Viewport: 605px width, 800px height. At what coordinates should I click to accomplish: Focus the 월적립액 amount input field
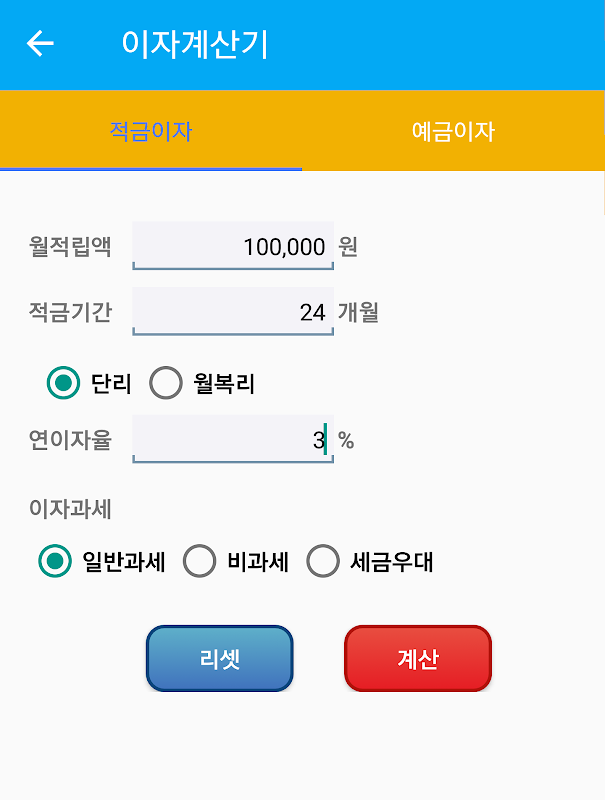(x=233, y=246)
